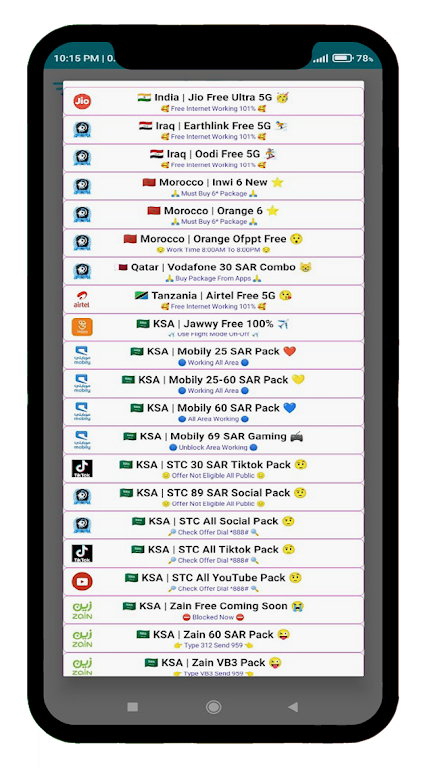Image resolution: width=434 pixels, height=768 pixels.
Task: Select India | Jio Free Ultra 5G
Action: (x=214, y=101)
